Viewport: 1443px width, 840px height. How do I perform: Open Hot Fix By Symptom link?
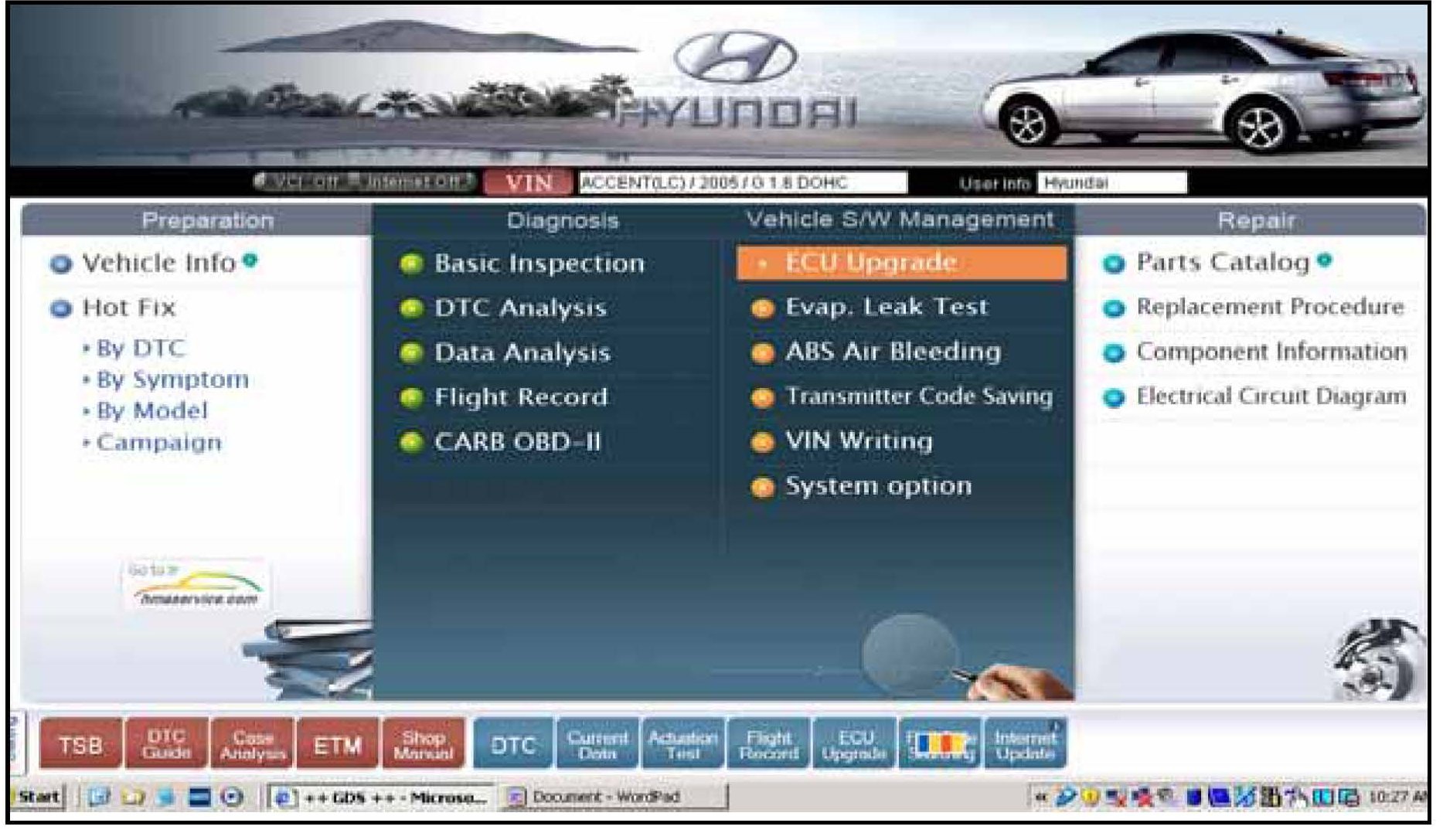click(x=172, y=380)
